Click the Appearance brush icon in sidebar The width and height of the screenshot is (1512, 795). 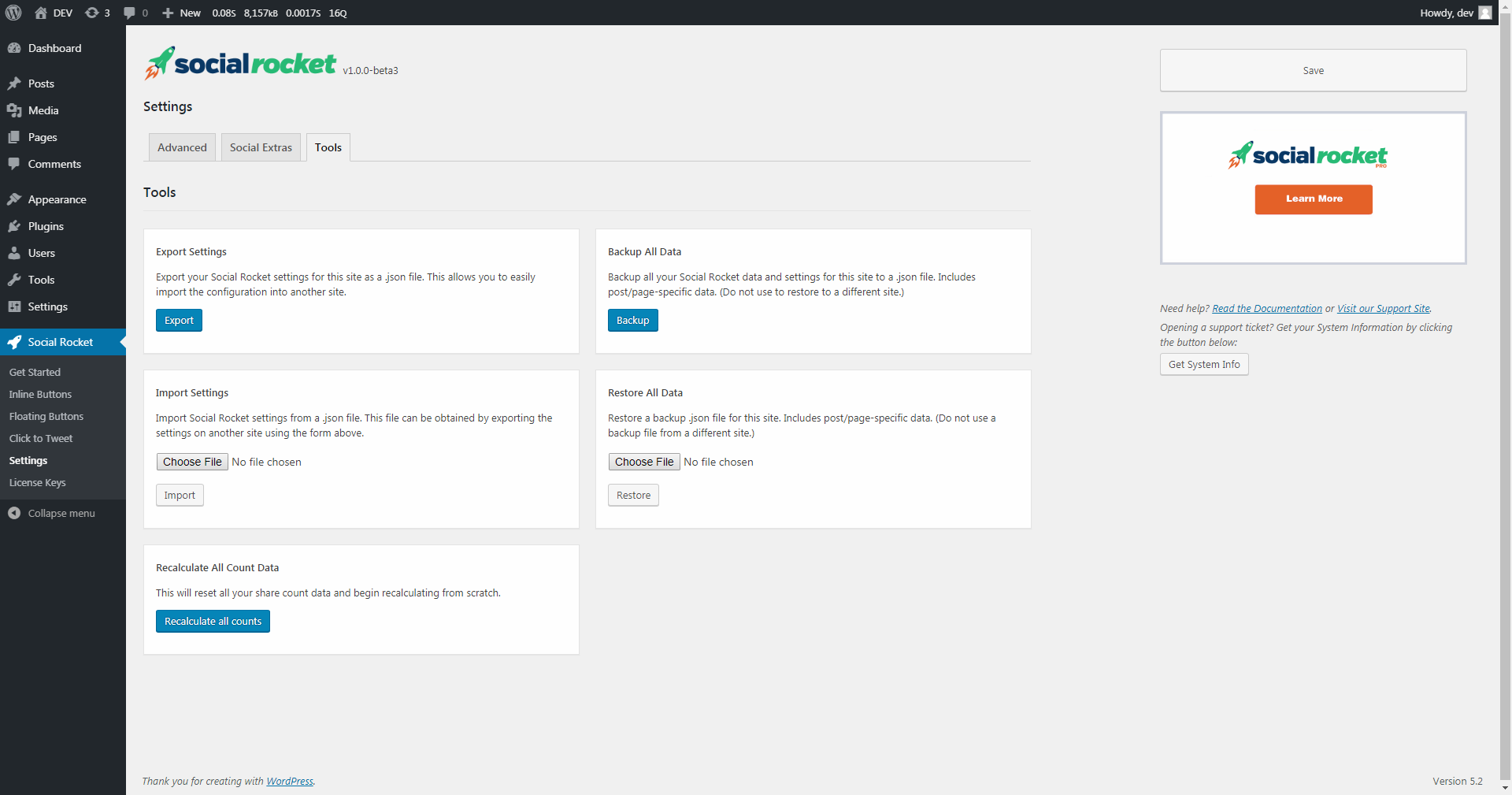[x=14, y=199]
